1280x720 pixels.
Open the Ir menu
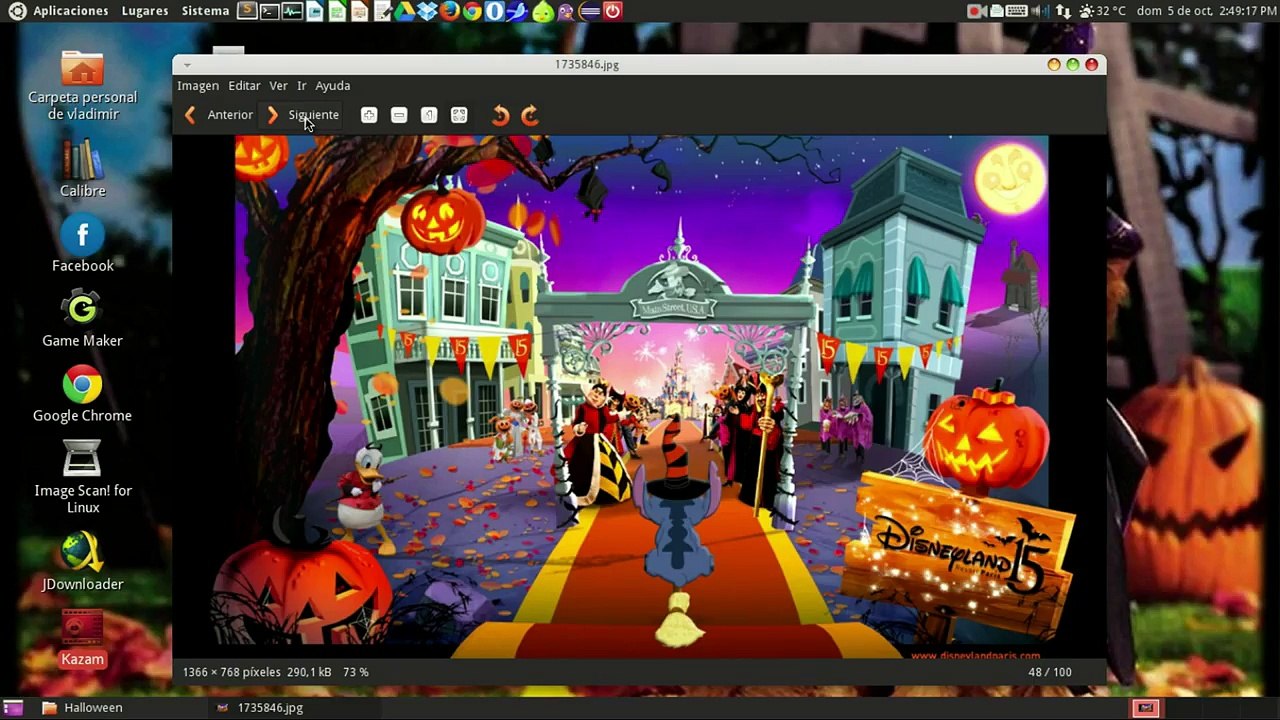301,86
